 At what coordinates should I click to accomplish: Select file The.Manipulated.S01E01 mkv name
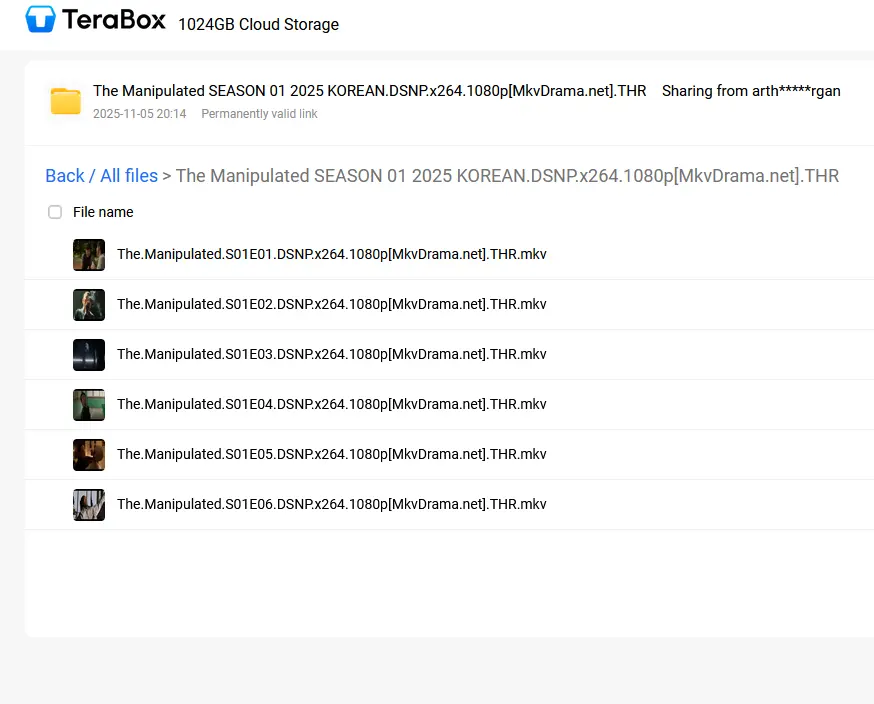click(332, 254)
